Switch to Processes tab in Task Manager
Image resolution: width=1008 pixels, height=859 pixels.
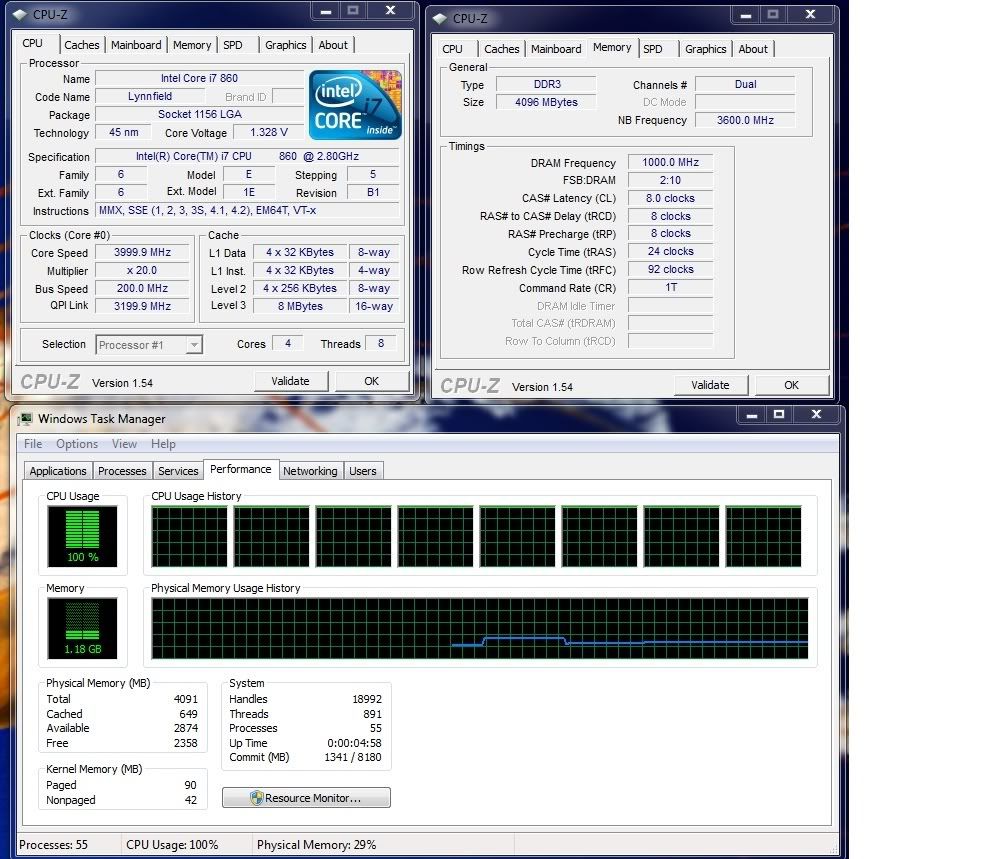[122, 471]
